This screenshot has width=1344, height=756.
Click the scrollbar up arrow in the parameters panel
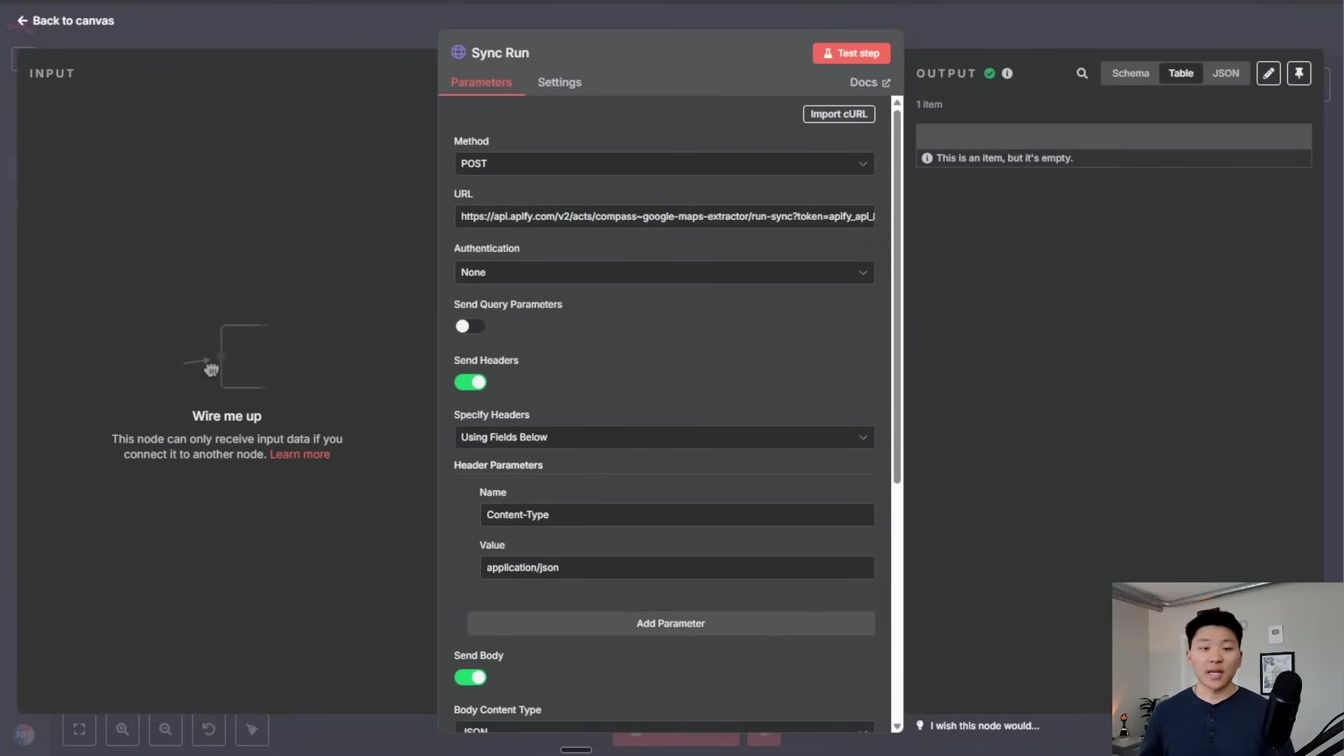pyautogui.click(x=896, y=103)
